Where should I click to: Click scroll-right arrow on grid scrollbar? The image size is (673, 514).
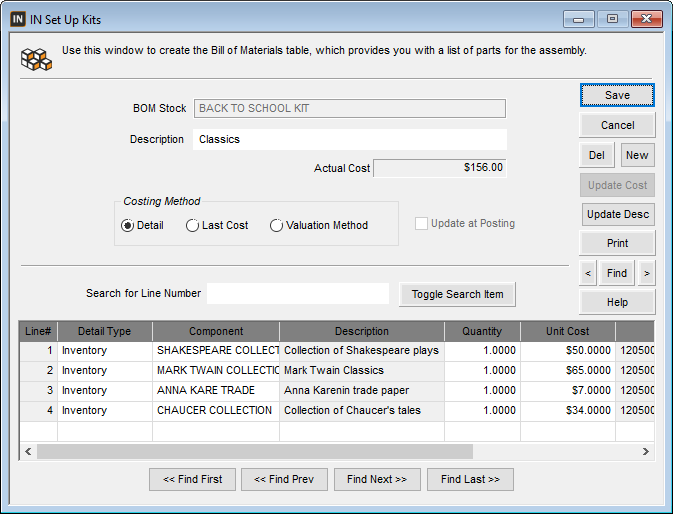[x=646, y=451]
